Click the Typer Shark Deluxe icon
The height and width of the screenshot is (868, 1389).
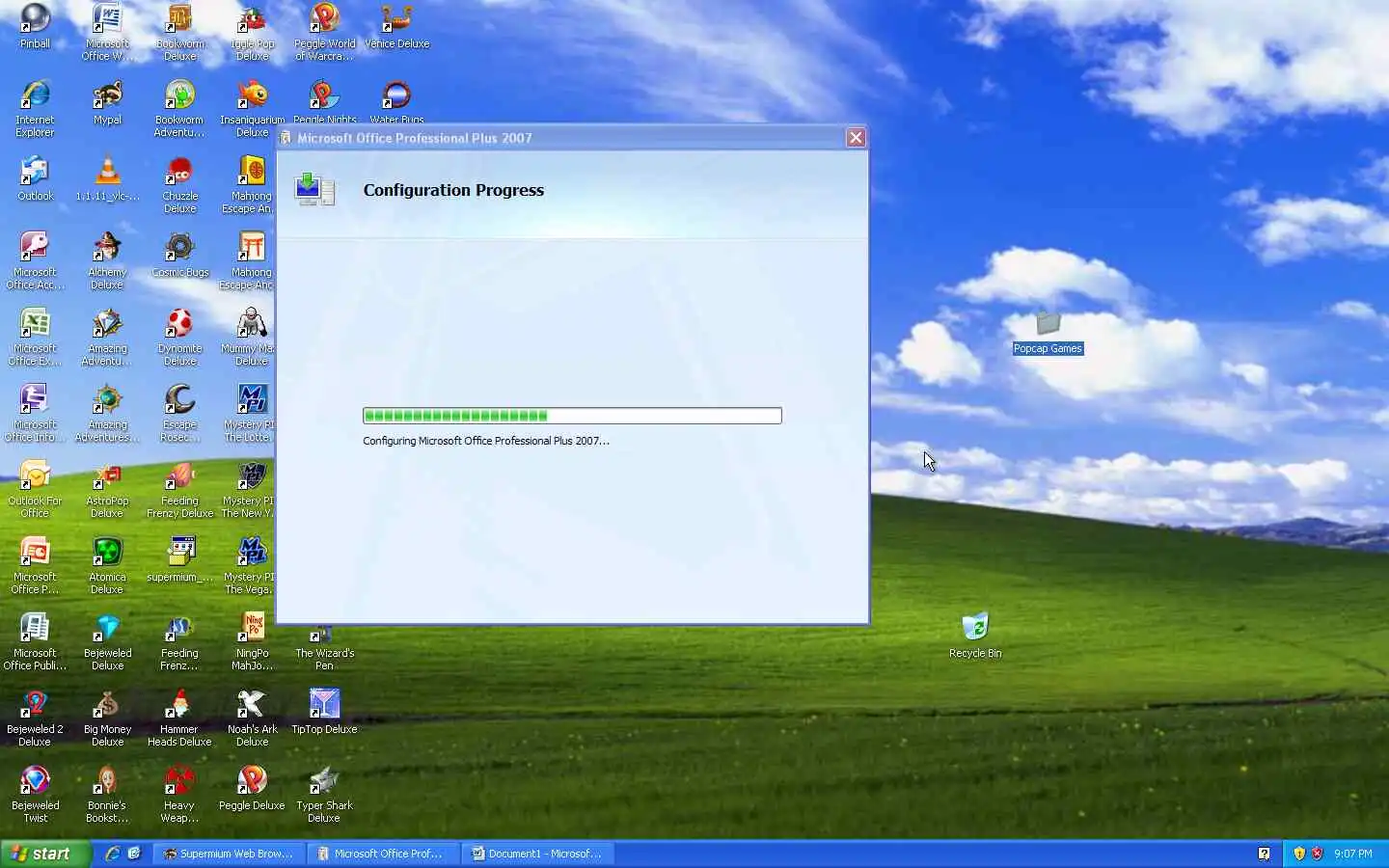coord(324,795)
